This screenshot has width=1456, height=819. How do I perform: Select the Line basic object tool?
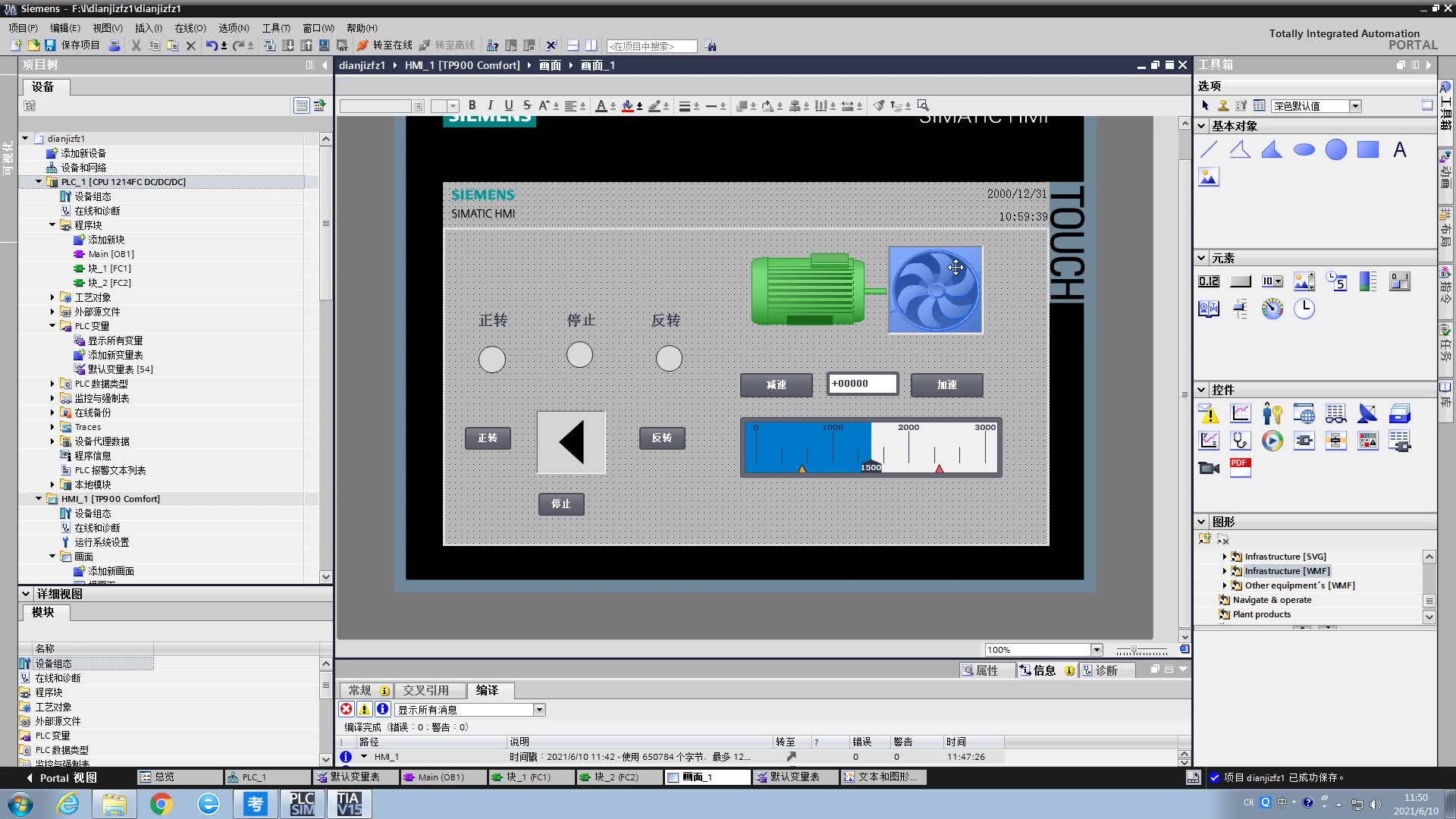[x=1209, y=149]
